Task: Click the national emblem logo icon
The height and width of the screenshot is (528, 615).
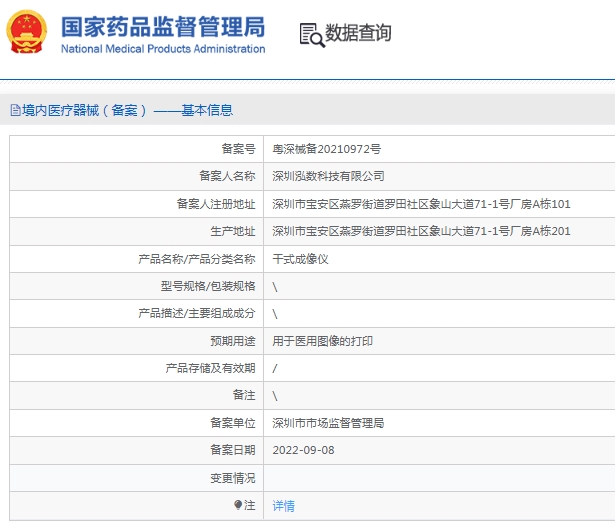Action: [x=26, y=32]
